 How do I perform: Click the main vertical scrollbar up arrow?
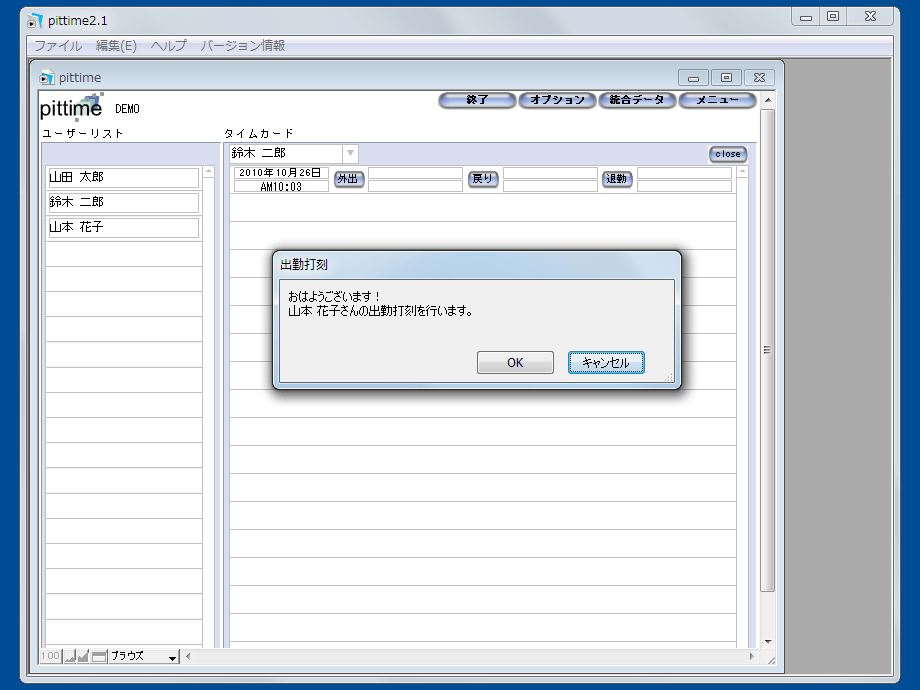pos(768,100)
